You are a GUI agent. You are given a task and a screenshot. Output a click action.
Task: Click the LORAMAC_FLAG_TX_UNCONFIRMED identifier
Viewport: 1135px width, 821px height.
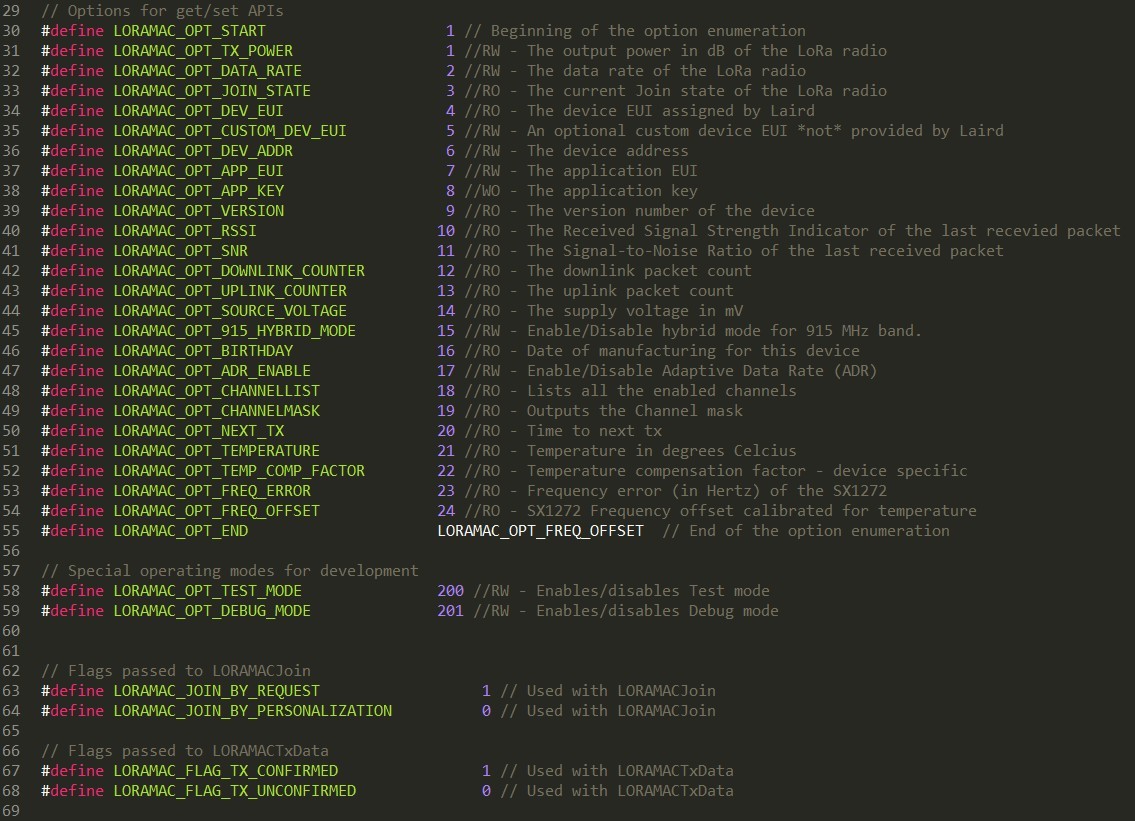click(x=234, y=791)
